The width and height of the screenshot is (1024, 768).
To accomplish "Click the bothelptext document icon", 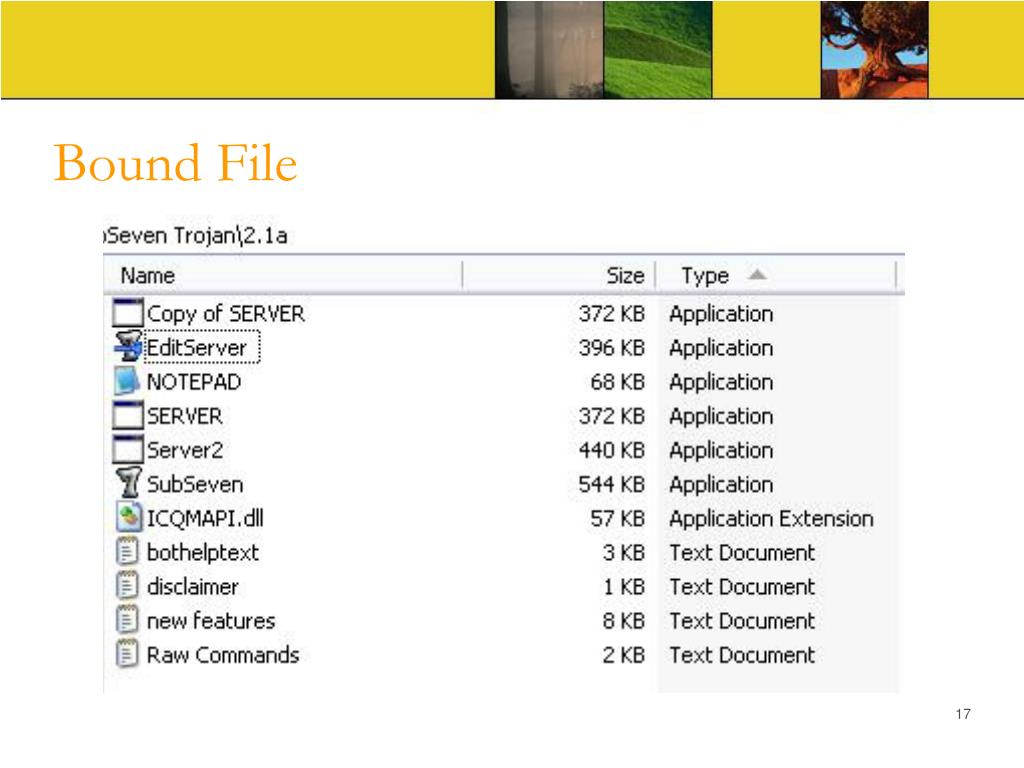I will point(127,552).
